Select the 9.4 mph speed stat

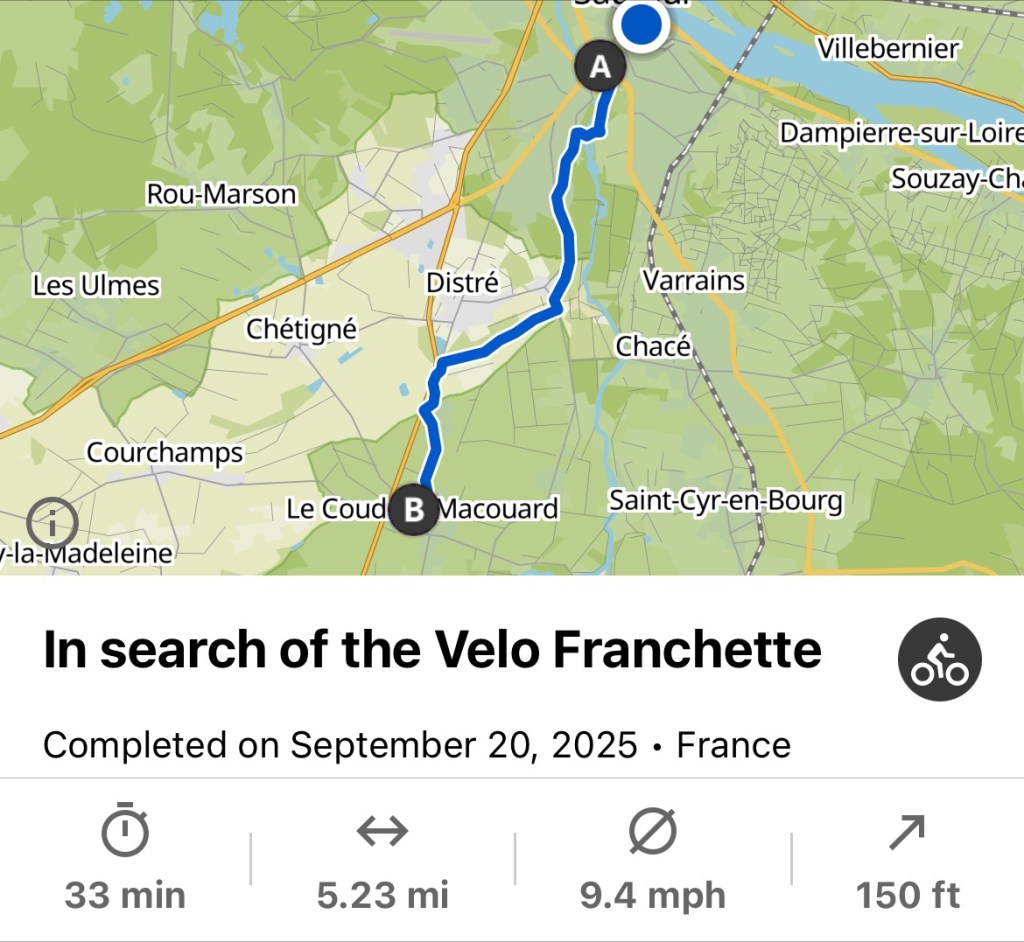[x=652, y=895]
